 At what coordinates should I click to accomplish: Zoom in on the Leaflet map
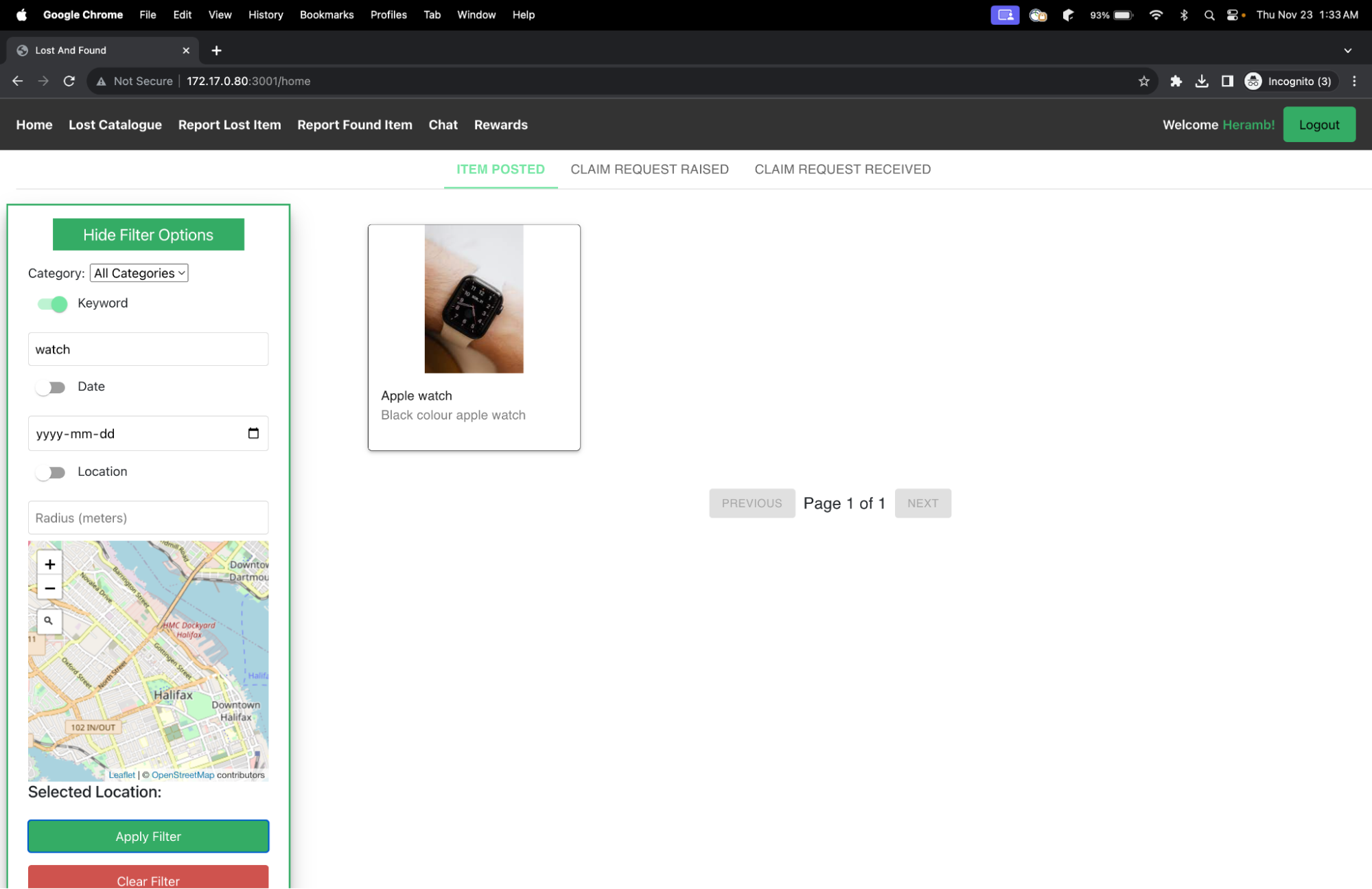coord(49,564)
